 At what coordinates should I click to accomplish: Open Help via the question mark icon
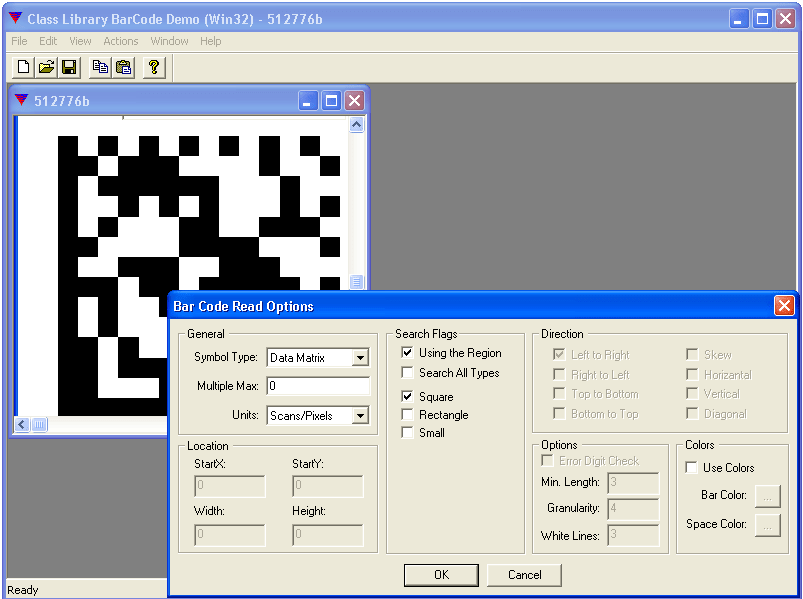[152, 67]
